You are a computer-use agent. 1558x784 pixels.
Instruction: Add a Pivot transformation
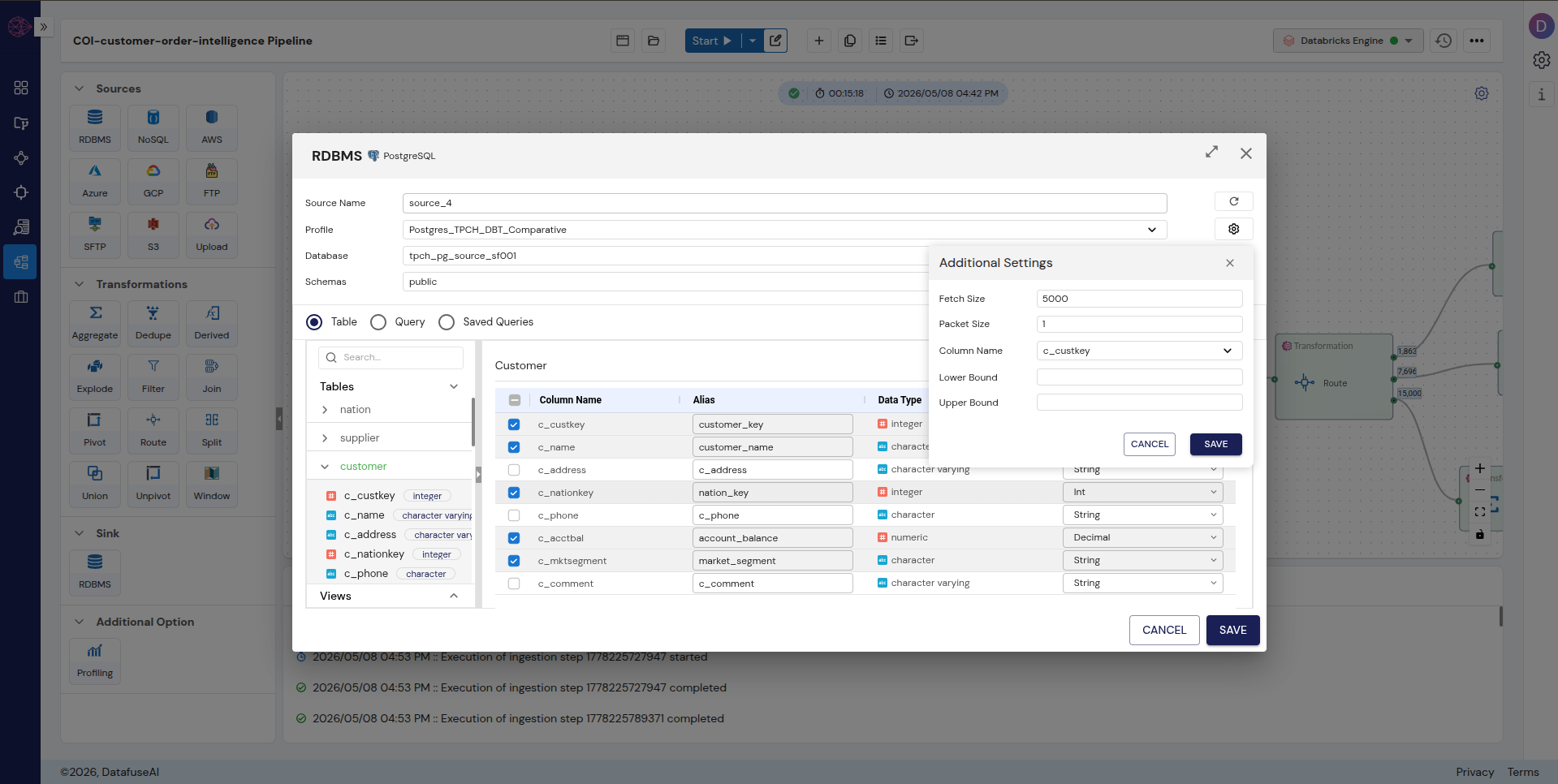[95, 429]
